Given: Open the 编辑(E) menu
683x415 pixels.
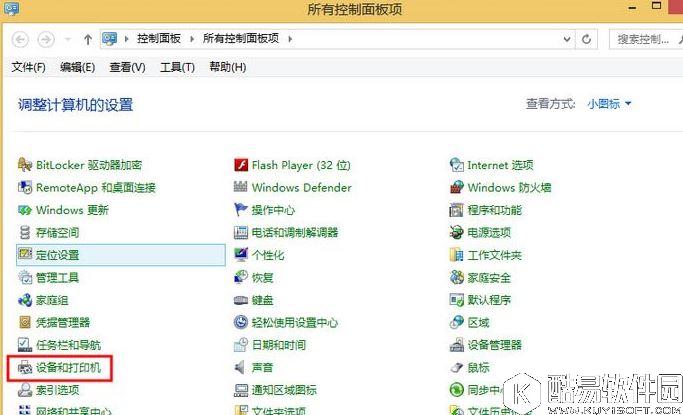Looking at the screenshot, I should [78, 67].
